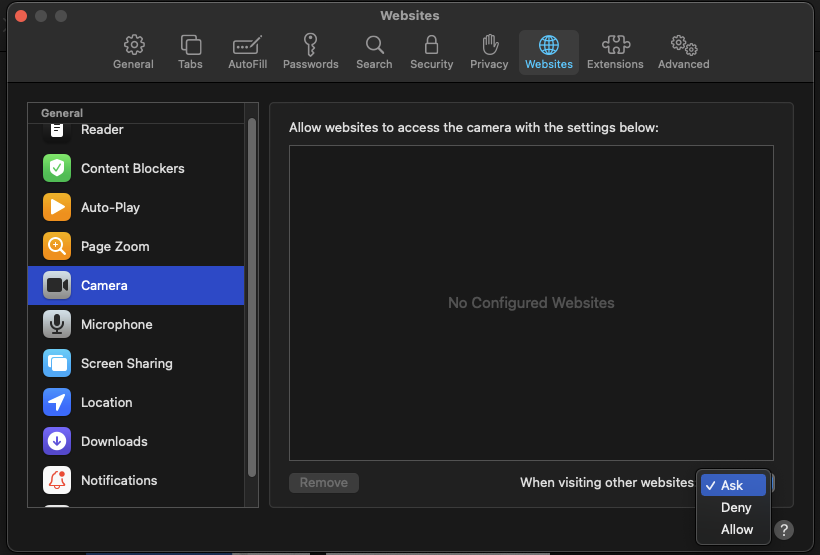The width and height of the screenshot is (820, 555).
Task: Select the Auto-Play label
Action: [110, 208]
